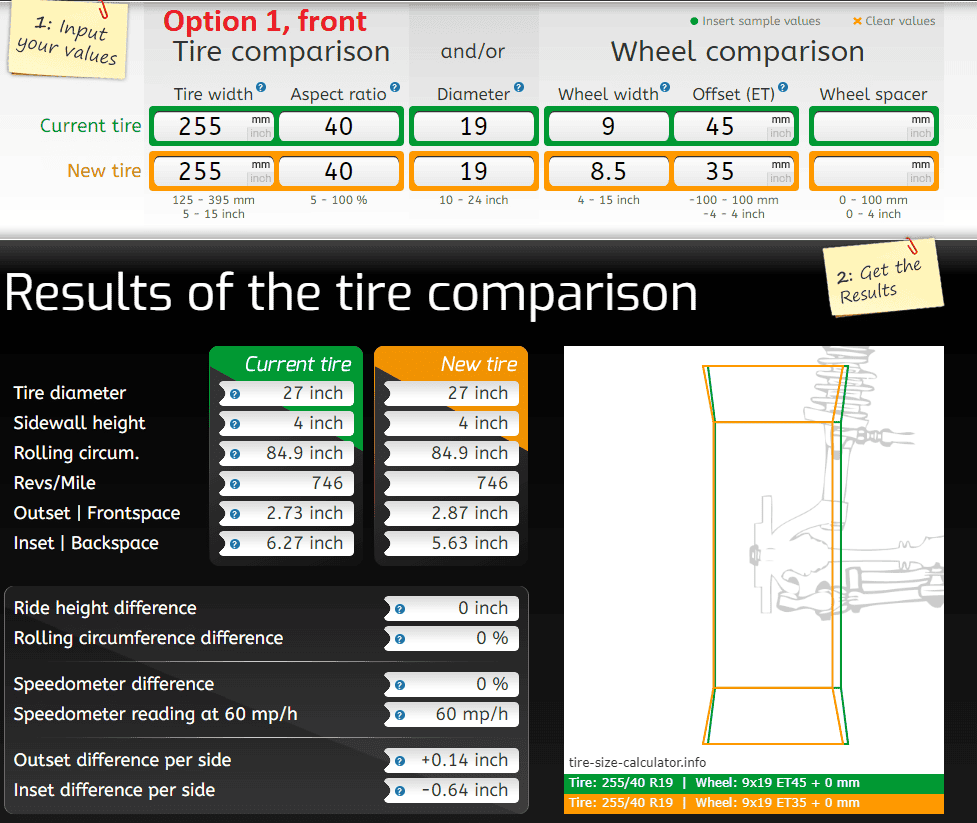The height and width of the screenshot is (823, 977).
Task: Click the '2: Get the Results' sticky note
Action: coord(883,277)
